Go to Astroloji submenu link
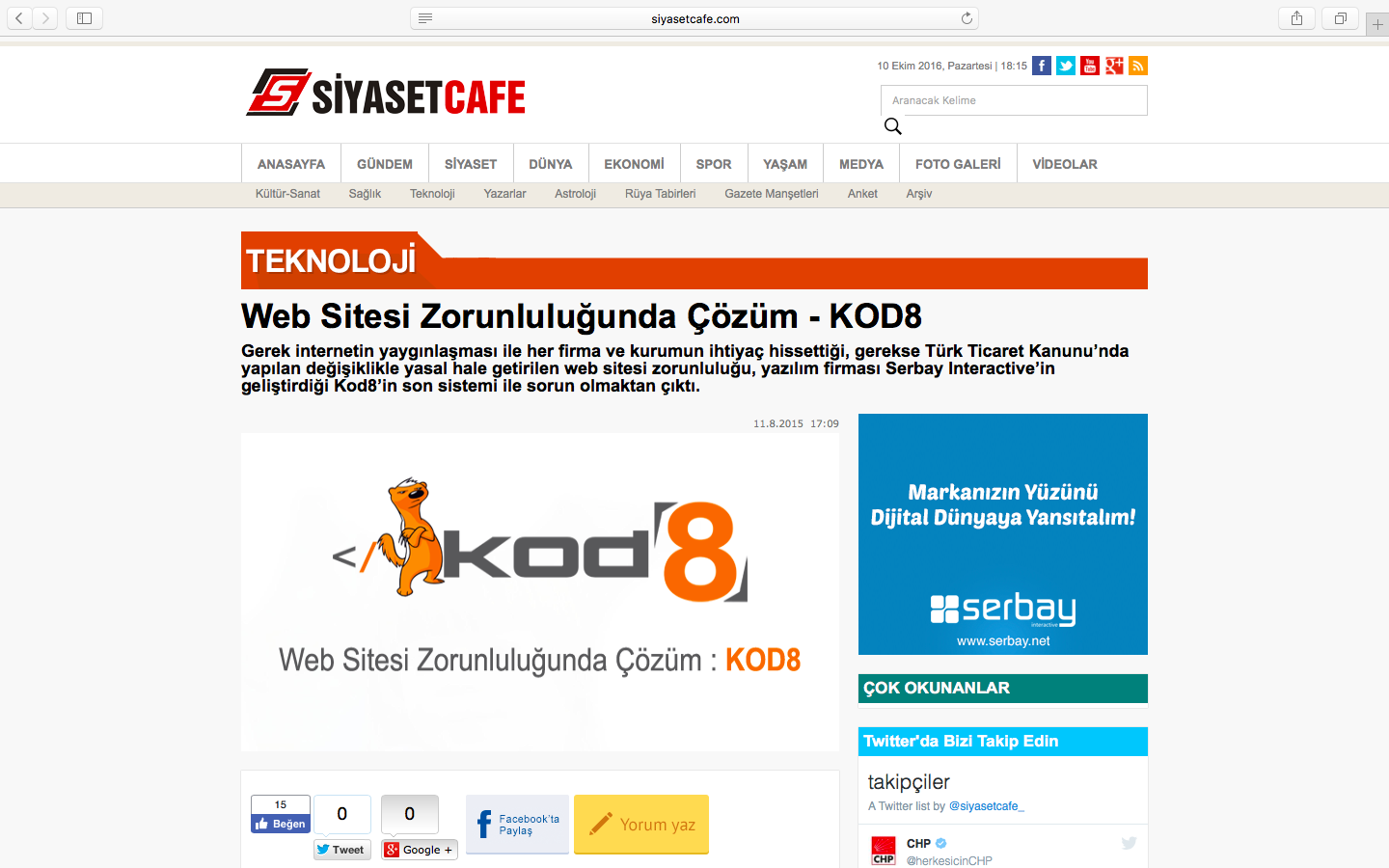 coord(575,194)
